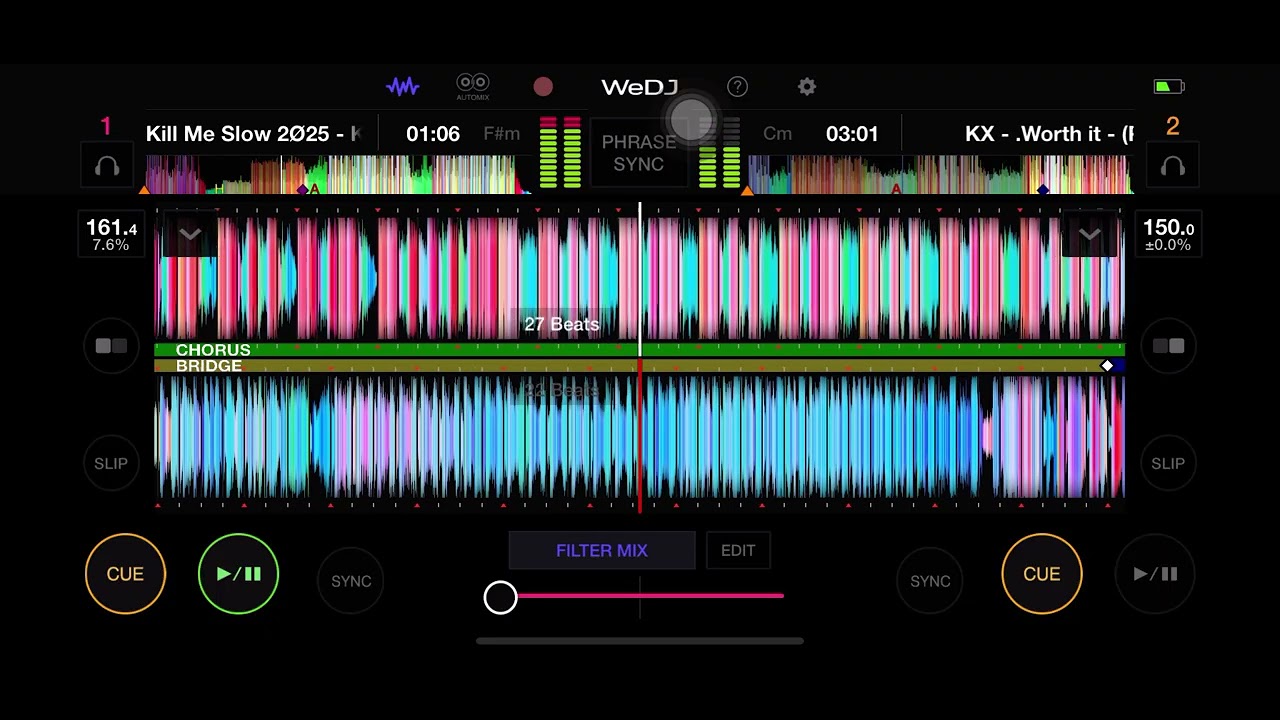Enable Slip mode on deck 1
1280x720 pixels.
(111, 463)
